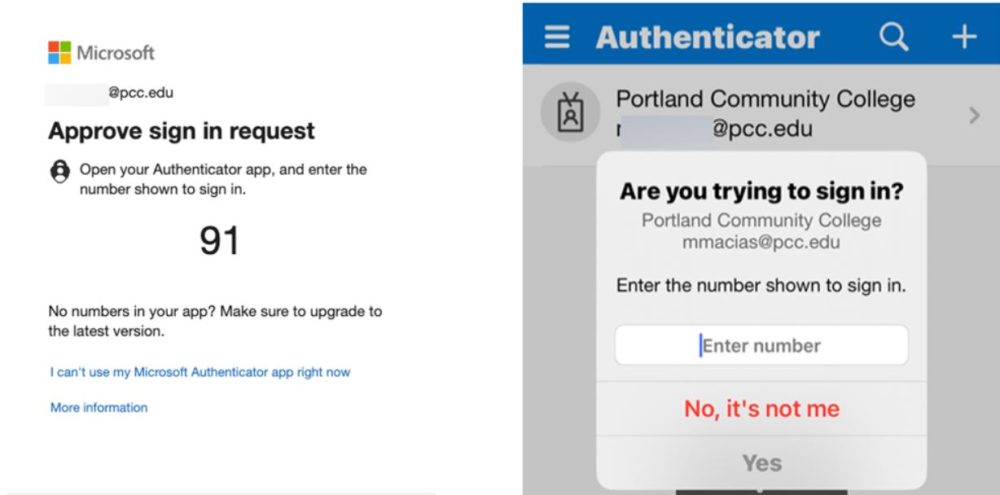1000x495 pixels.
Task: Focus the Enter number field
Action: pyautogui.click(x=761, y=346)
